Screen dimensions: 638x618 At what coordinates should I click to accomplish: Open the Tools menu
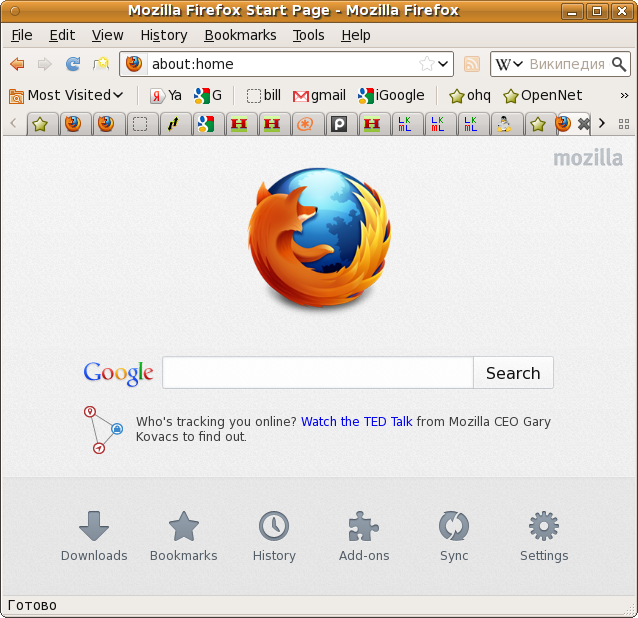[308, 35]
